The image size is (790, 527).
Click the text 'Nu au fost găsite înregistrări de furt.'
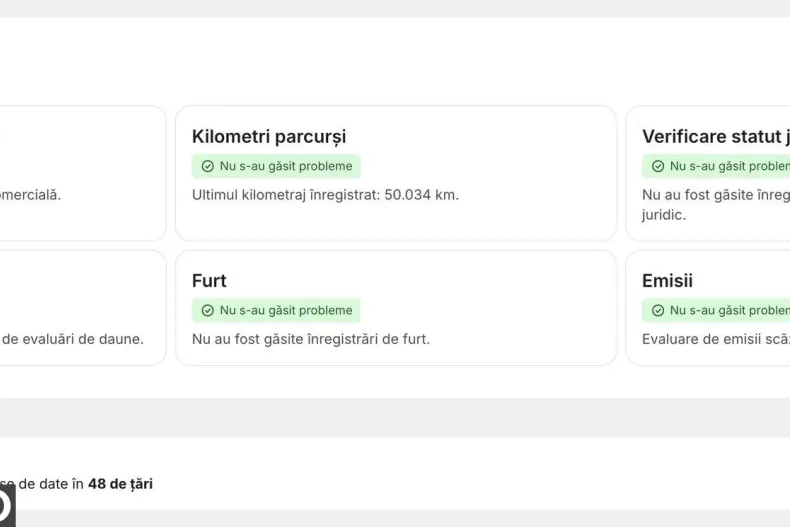pyautogui.click(x=311, y=339)
